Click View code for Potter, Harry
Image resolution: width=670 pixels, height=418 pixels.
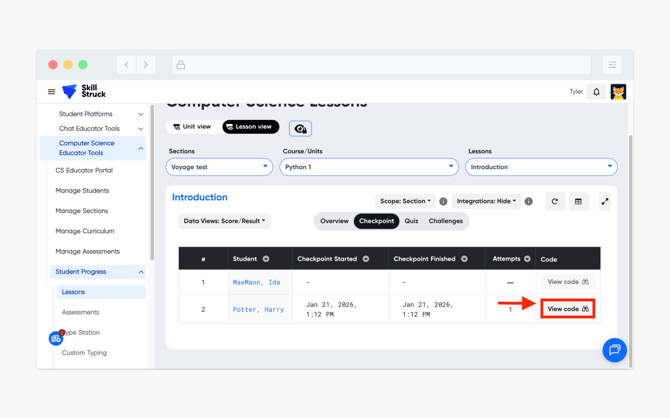[x=567, y=309]
